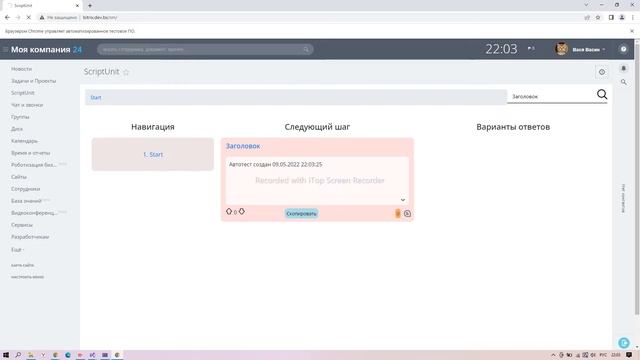Open Сервисы in left menu
Viewport: 640px width, 360px height.
click(x=22, y=225)
